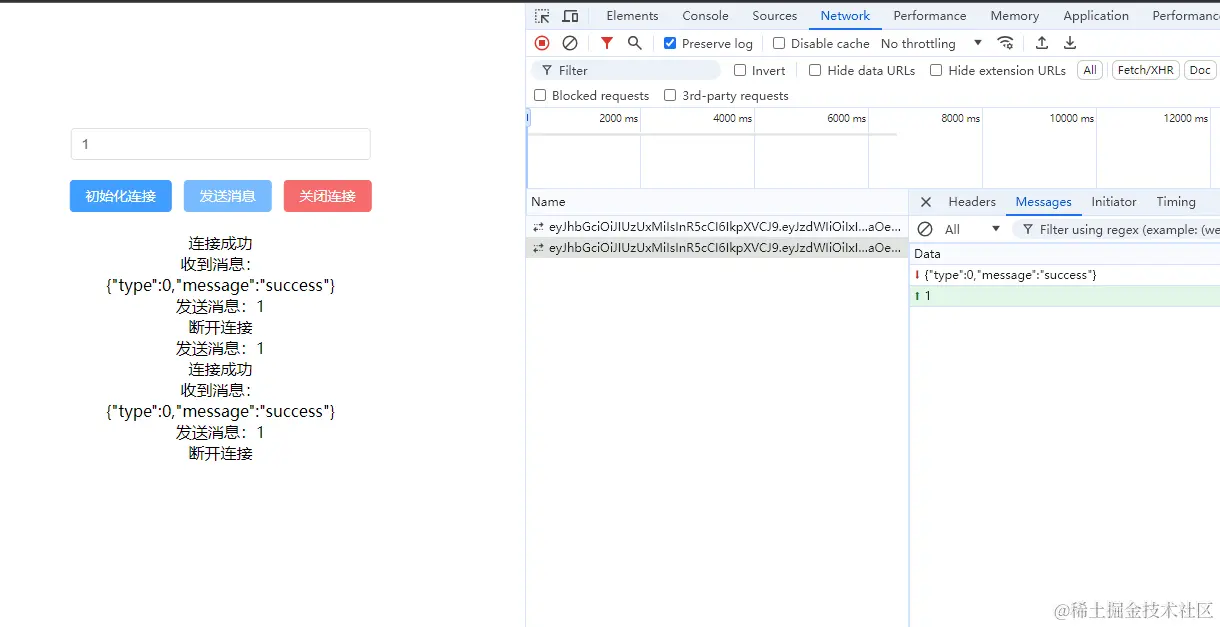
Task: Select the first WebSocket request row
Action: point(717,227)
